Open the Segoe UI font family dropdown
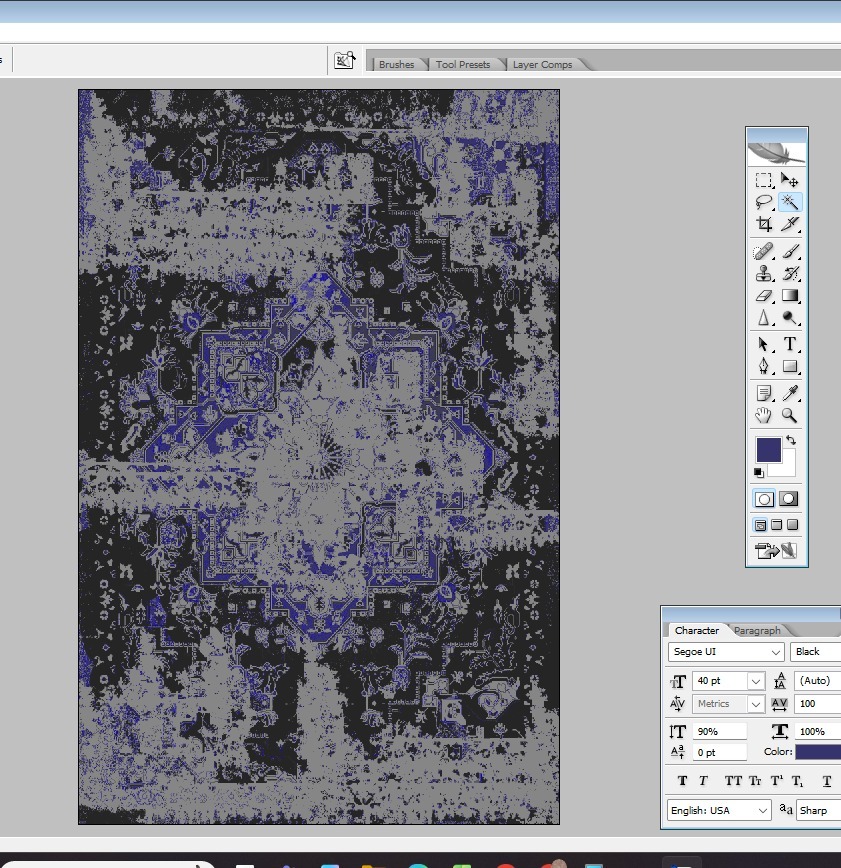Viewport: 841px width, 868px height. (x=776, y=652)
